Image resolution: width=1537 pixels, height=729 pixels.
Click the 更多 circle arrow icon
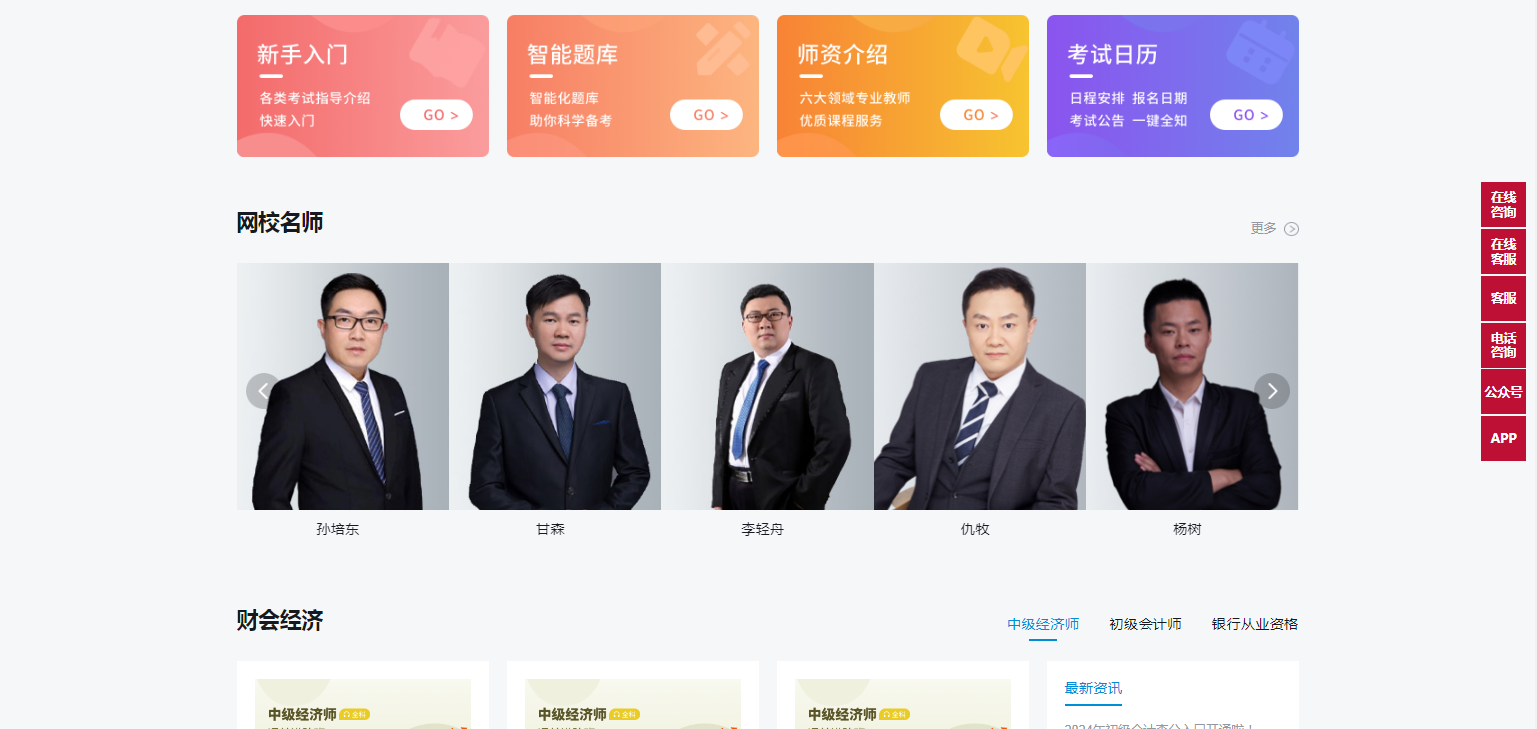1291,229
